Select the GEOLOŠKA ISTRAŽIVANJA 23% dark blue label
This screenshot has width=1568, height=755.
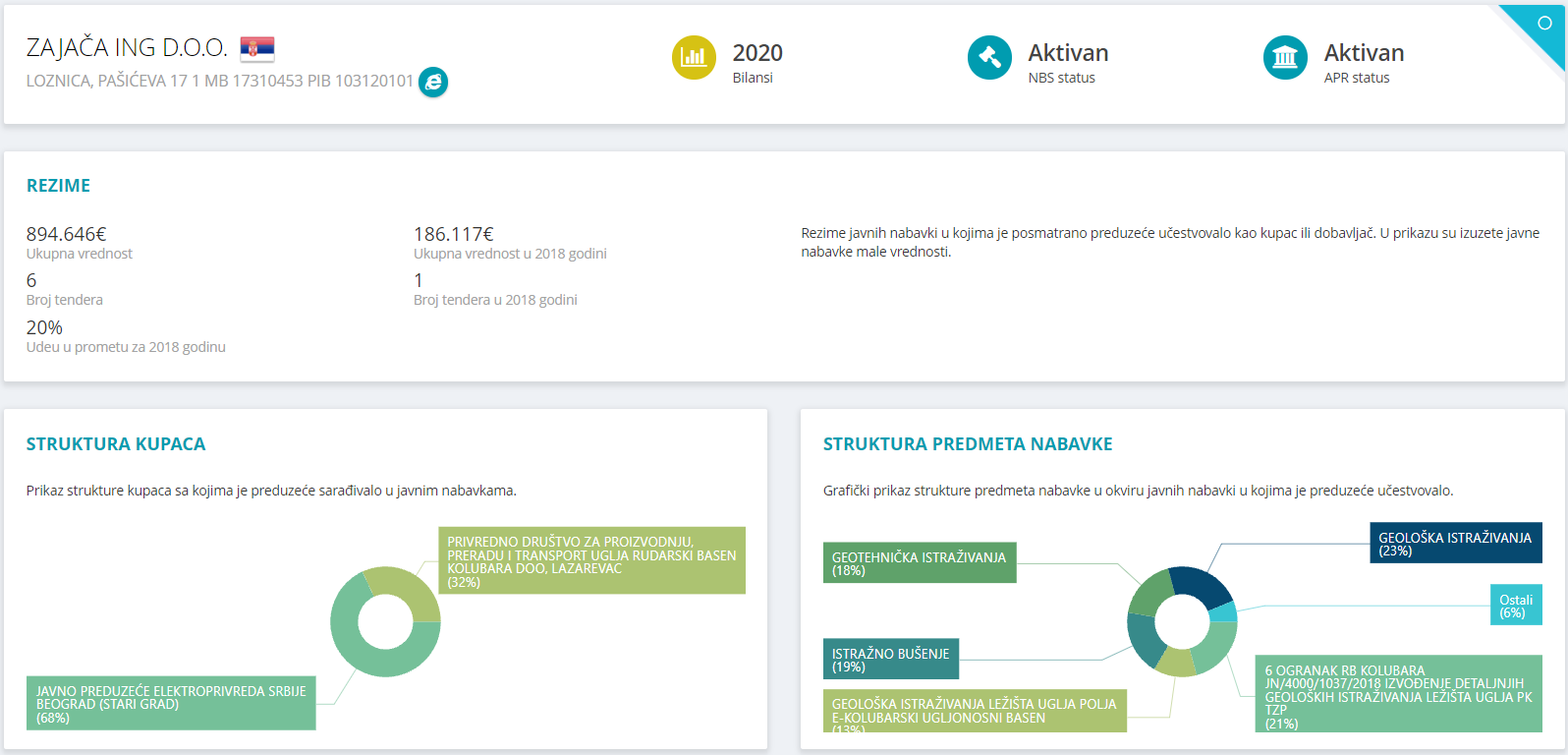click(x=1456, y=543)
